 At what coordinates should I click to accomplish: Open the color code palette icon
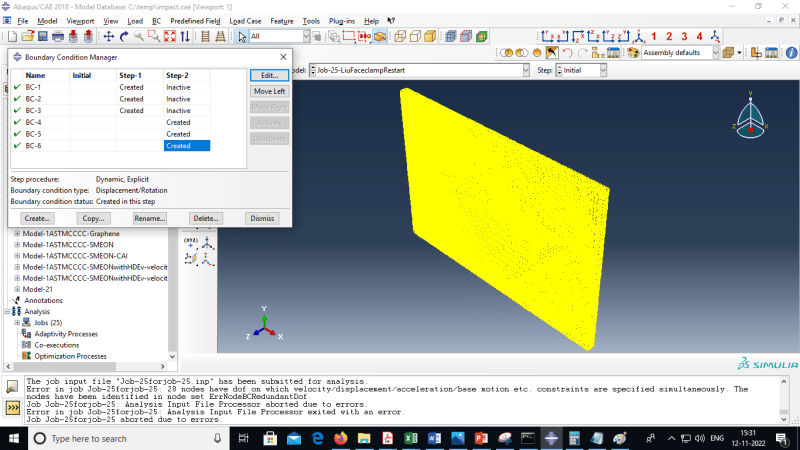[x=633, y=53]
